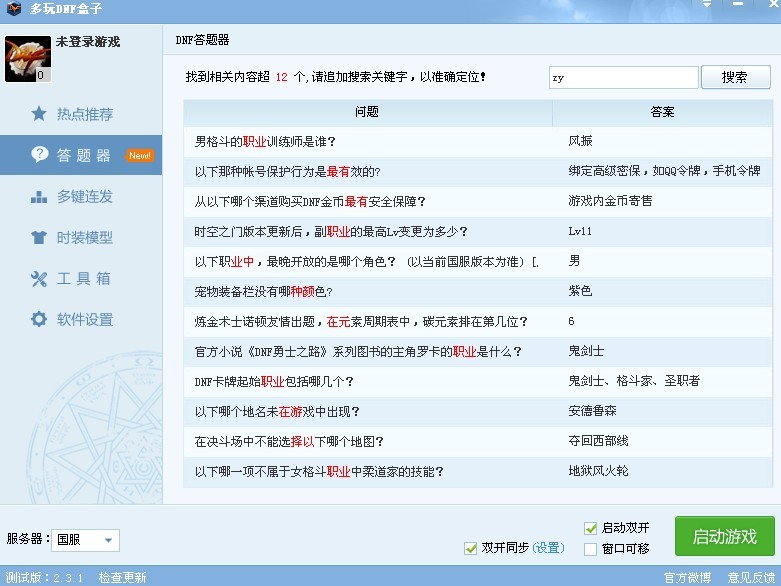The height and width of the screenshot is (586, 781).
Task: Click the search keyword input containing zy
Action: tap(624, 78)
